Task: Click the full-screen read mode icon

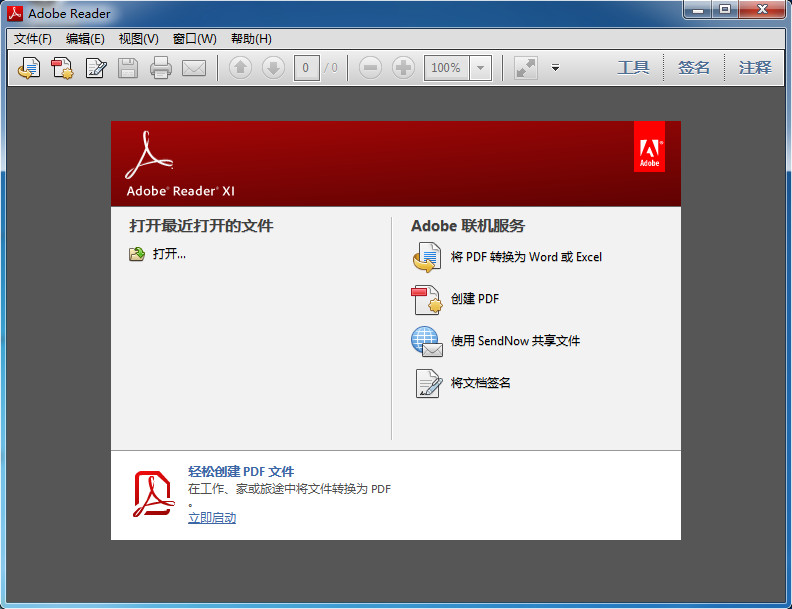Action: tap(526, 68)
